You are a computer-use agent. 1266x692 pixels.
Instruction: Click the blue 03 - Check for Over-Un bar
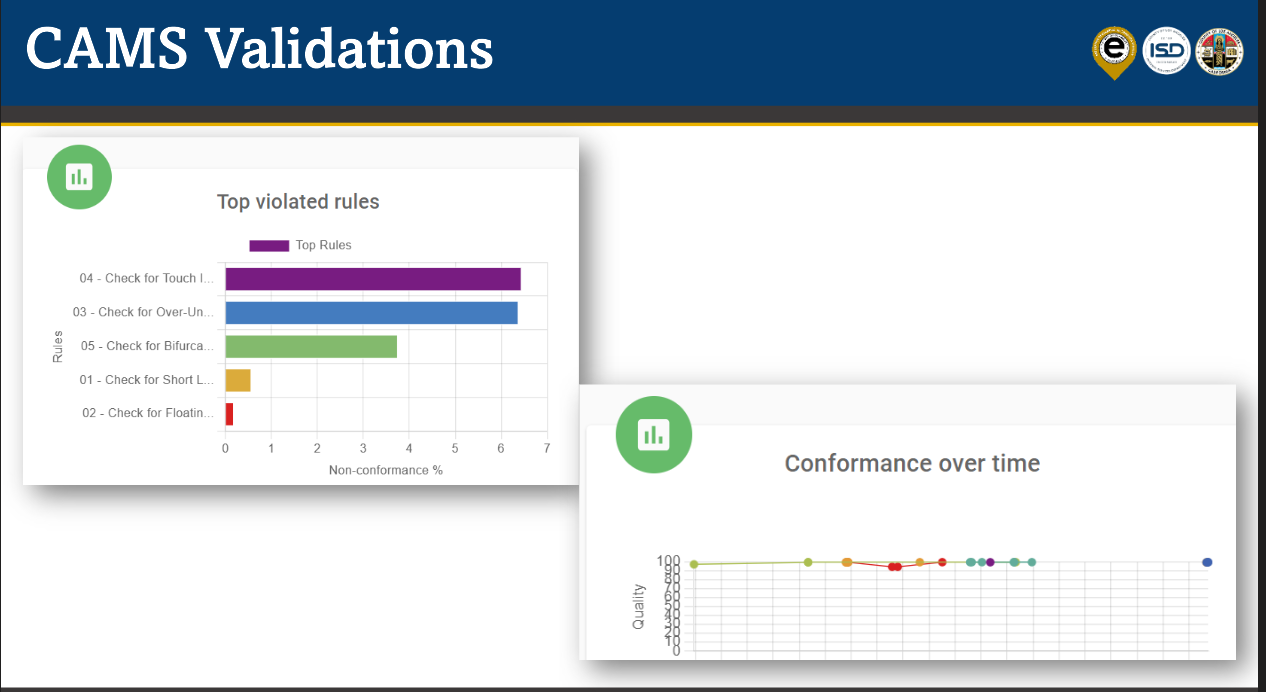371,312
